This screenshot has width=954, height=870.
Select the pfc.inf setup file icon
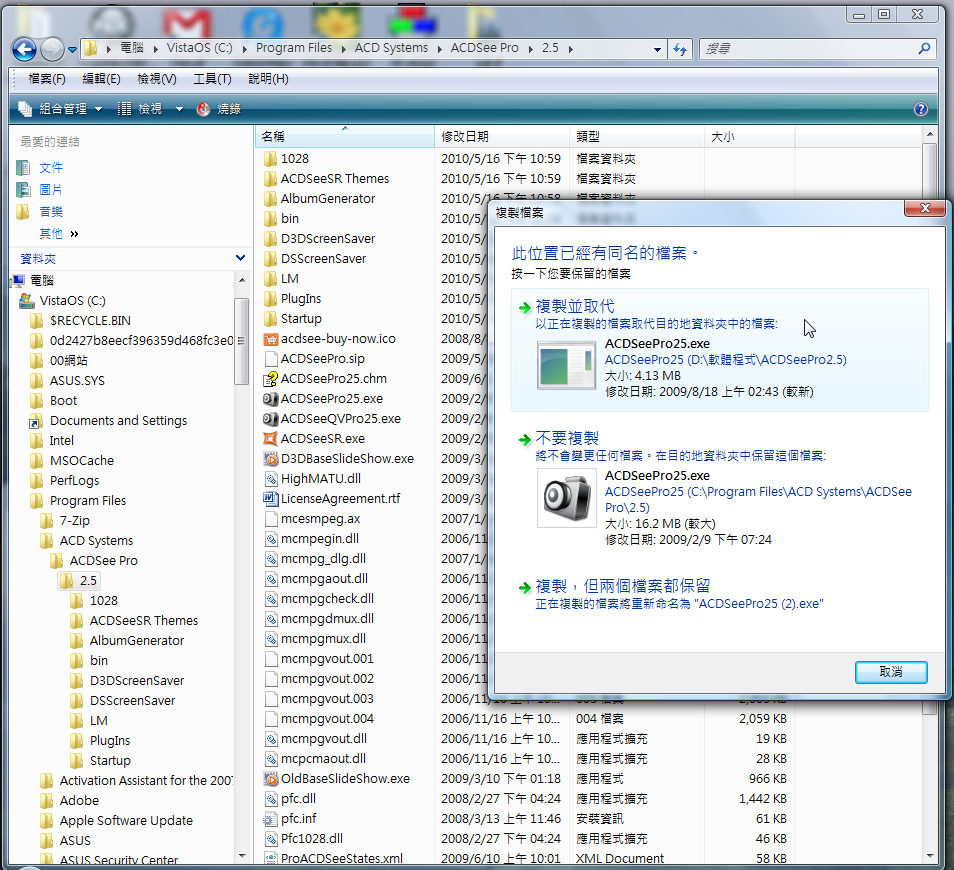click(x=271, y=819)
